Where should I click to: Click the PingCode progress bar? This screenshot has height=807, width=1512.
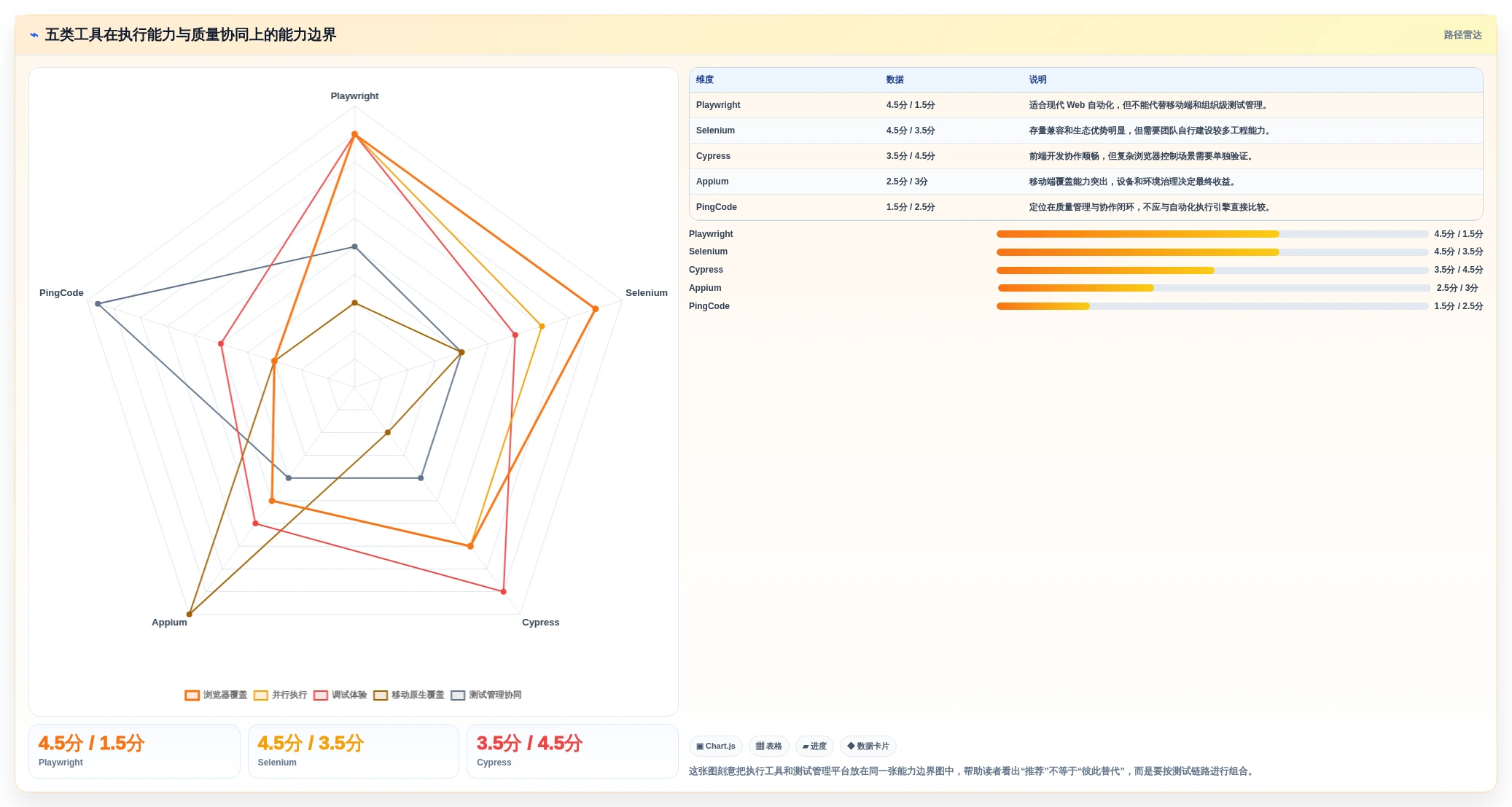(1212, 306)
